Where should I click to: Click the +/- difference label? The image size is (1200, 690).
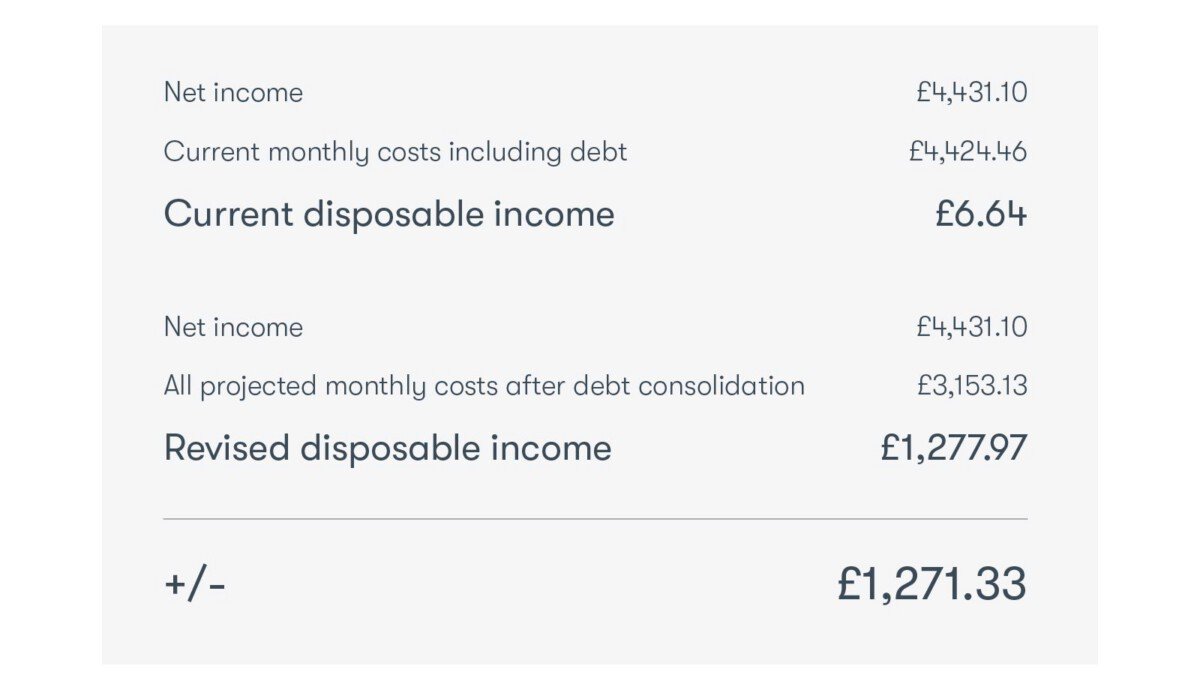[195, 584]
